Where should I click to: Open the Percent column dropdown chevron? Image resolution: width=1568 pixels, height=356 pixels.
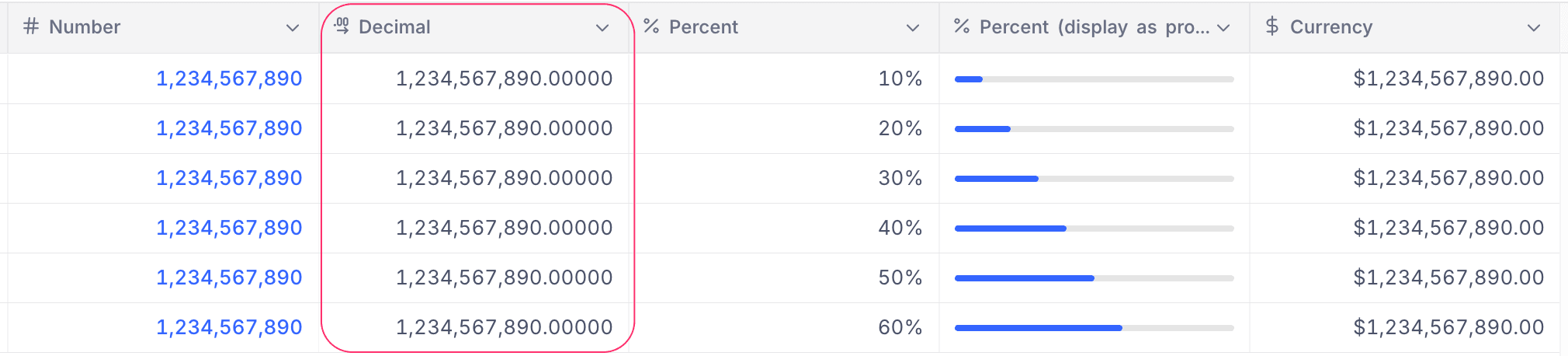[913, 28]
